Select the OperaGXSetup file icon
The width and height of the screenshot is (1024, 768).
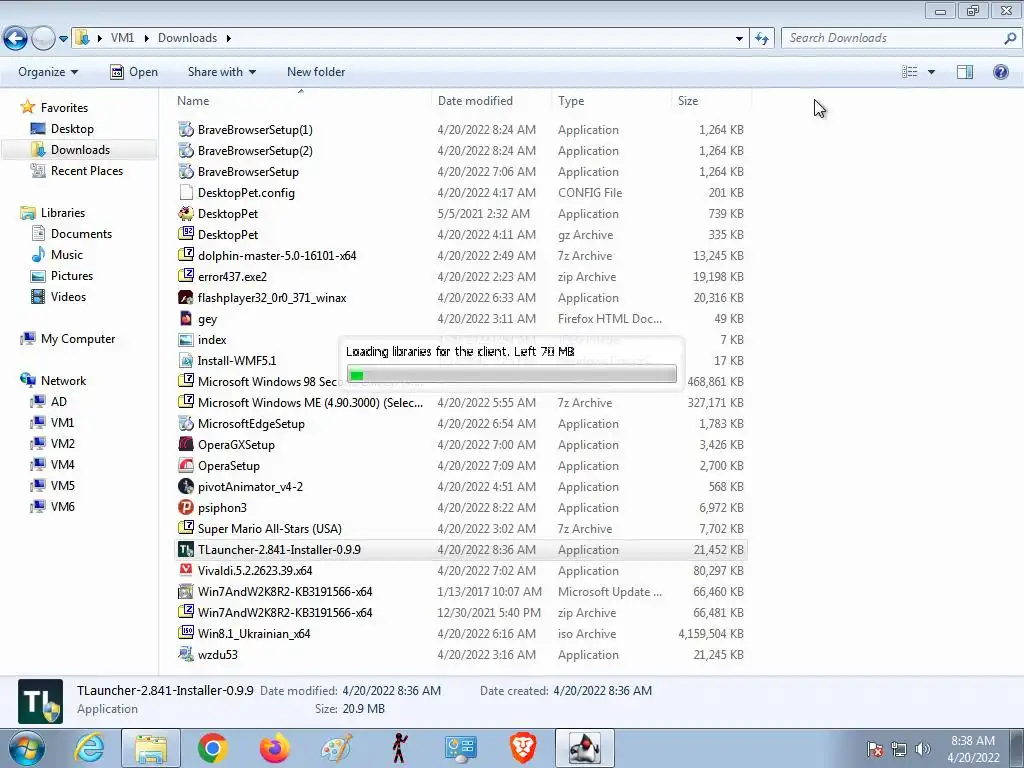tap(186, 445)
